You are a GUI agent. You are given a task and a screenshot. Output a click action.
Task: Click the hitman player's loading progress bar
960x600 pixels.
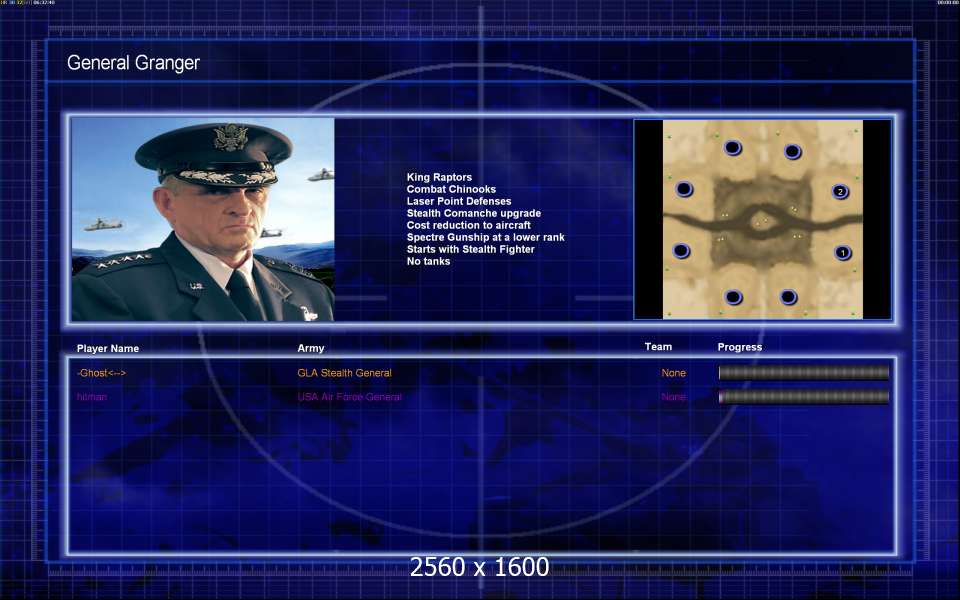pyautogui.click(x=803, y=397)
